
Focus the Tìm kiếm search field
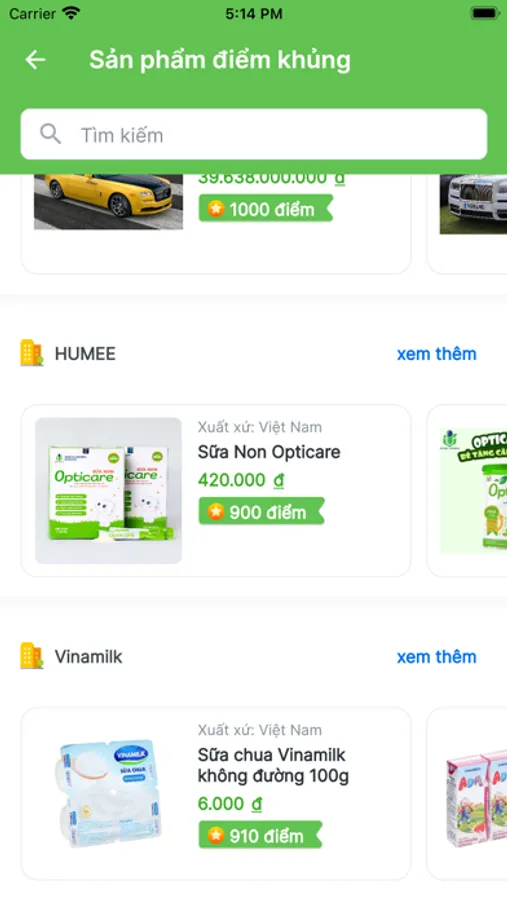point(254,134)
